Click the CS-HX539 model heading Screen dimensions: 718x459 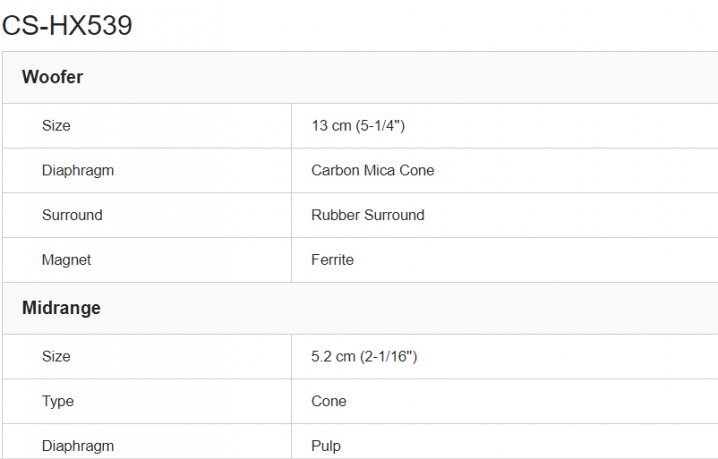click(67, 25)
